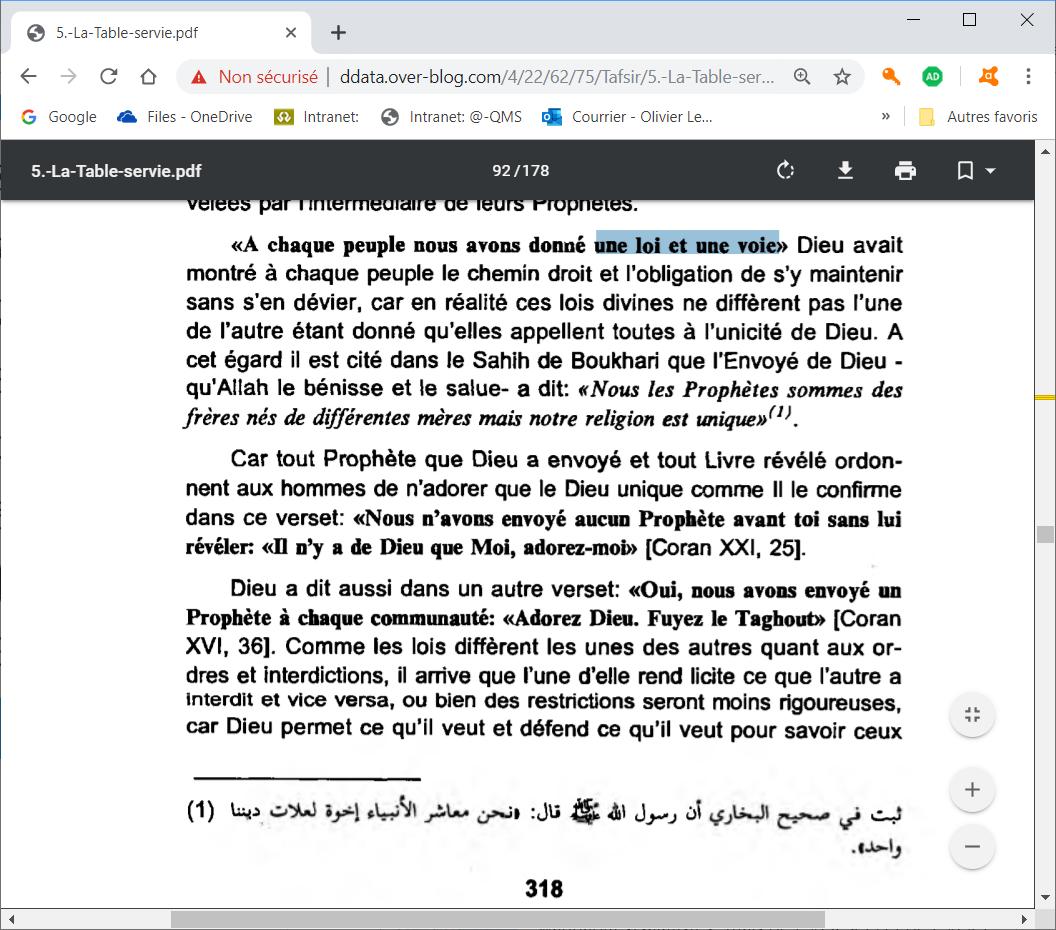Viewport: 1056px width, 930px height.
Task: Click the "[Coran XXI, 25]" reference
Action: pyautogui.click(x=724, y=547)
